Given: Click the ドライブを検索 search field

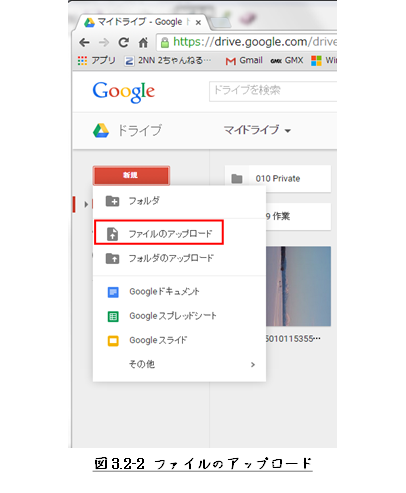Looking at the screenshot, I should (273, 91).
